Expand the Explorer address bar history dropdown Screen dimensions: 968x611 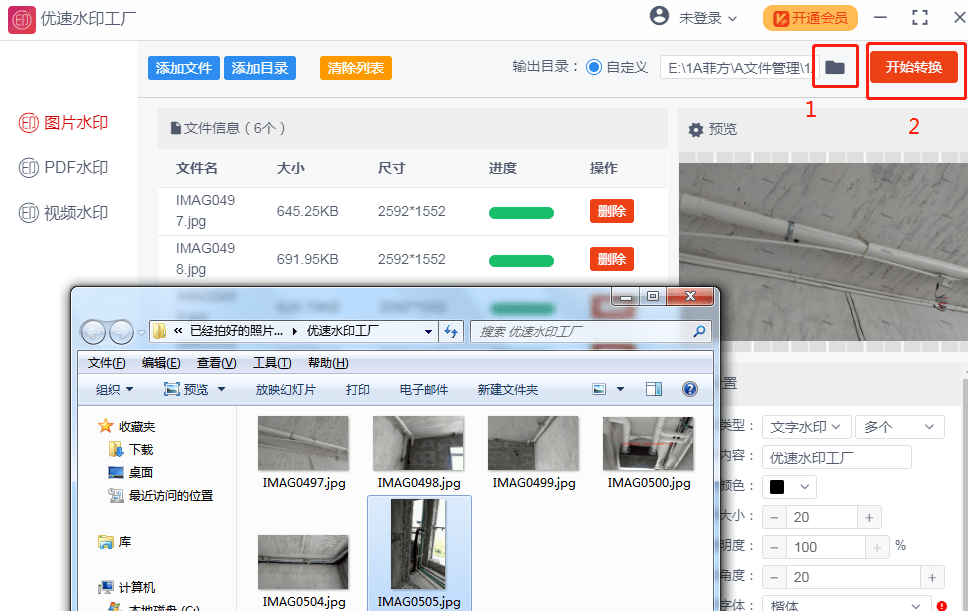tap(428, 331)
